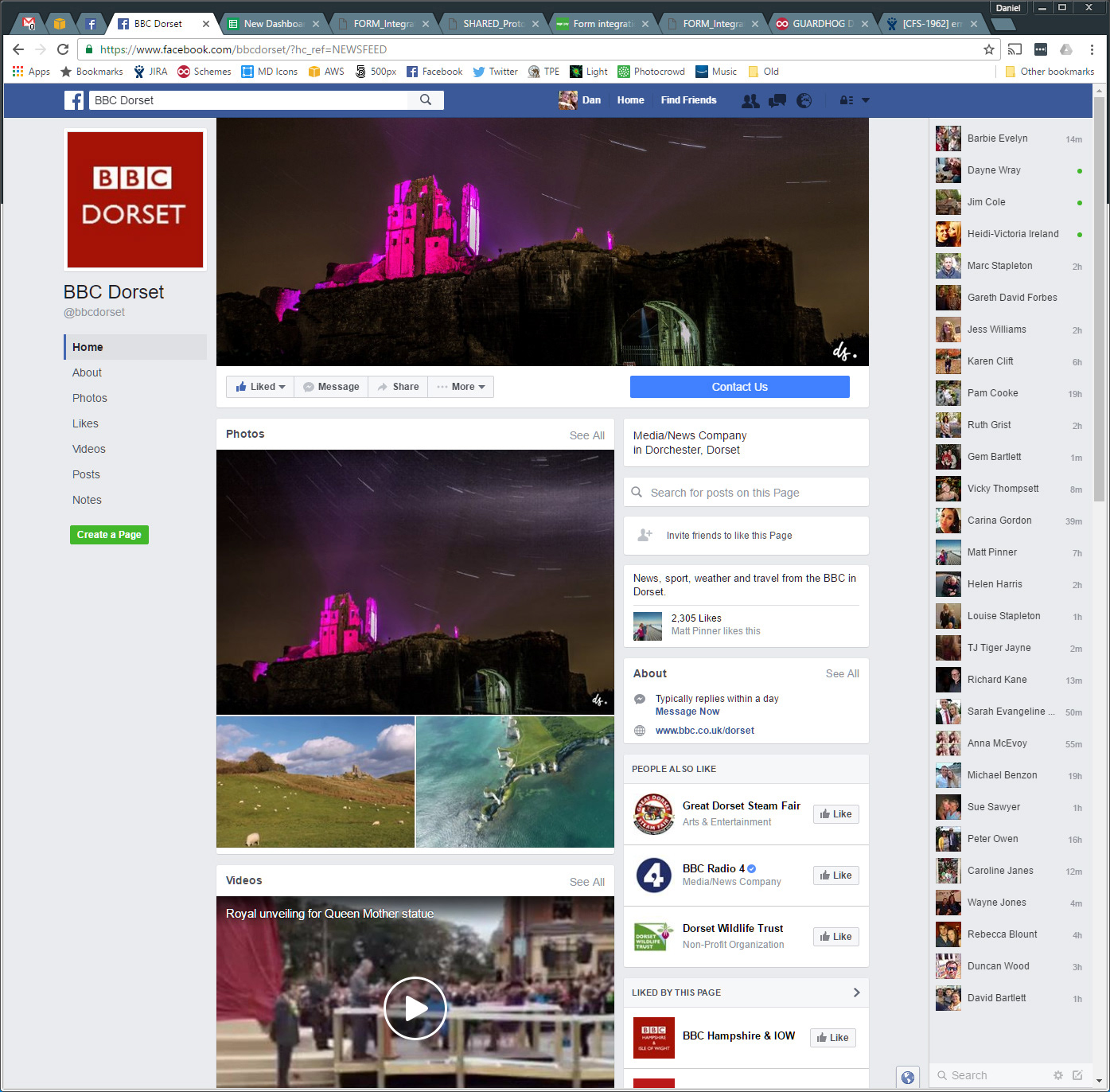Click the Facebook search box
Screen dimensions: 1110x1092
[x=249, y=100]
